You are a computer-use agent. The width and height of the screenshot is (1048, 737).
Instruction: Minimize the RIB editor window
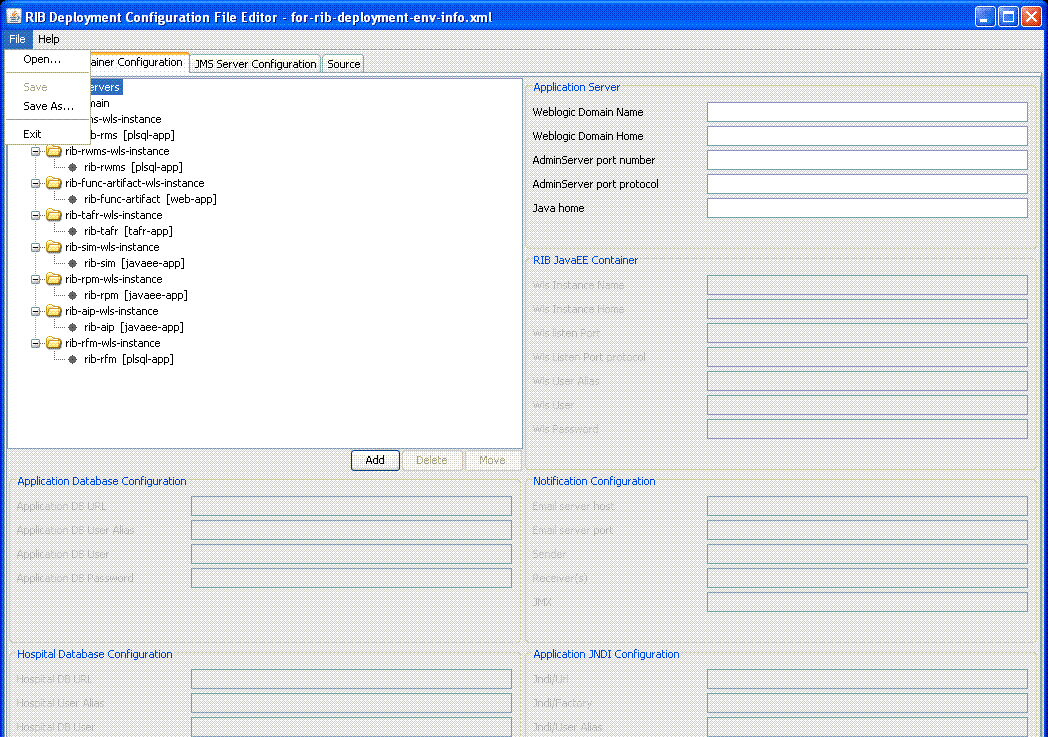985,17
